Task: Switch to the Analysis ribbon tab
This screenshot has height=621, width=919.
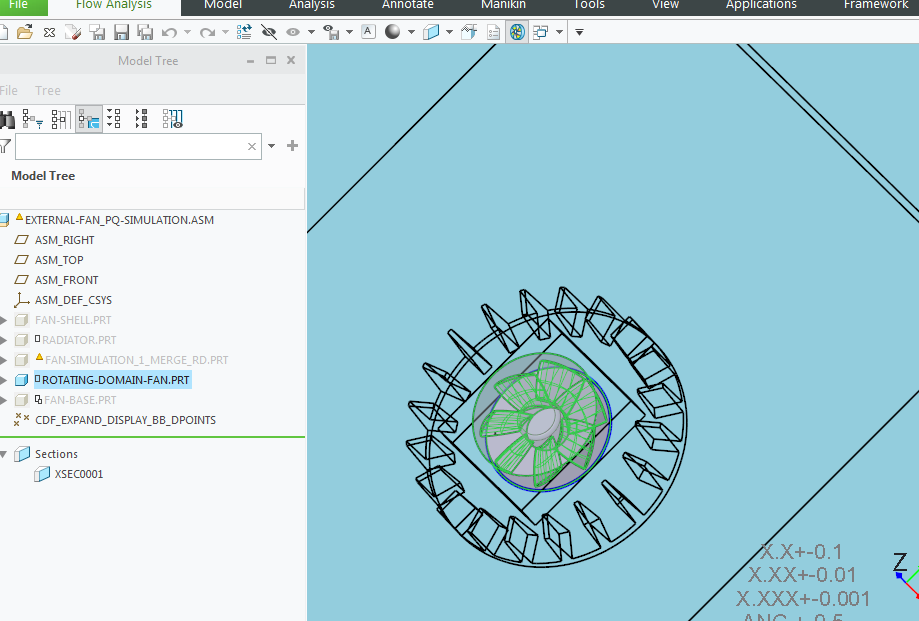Action: coord(310,6)
